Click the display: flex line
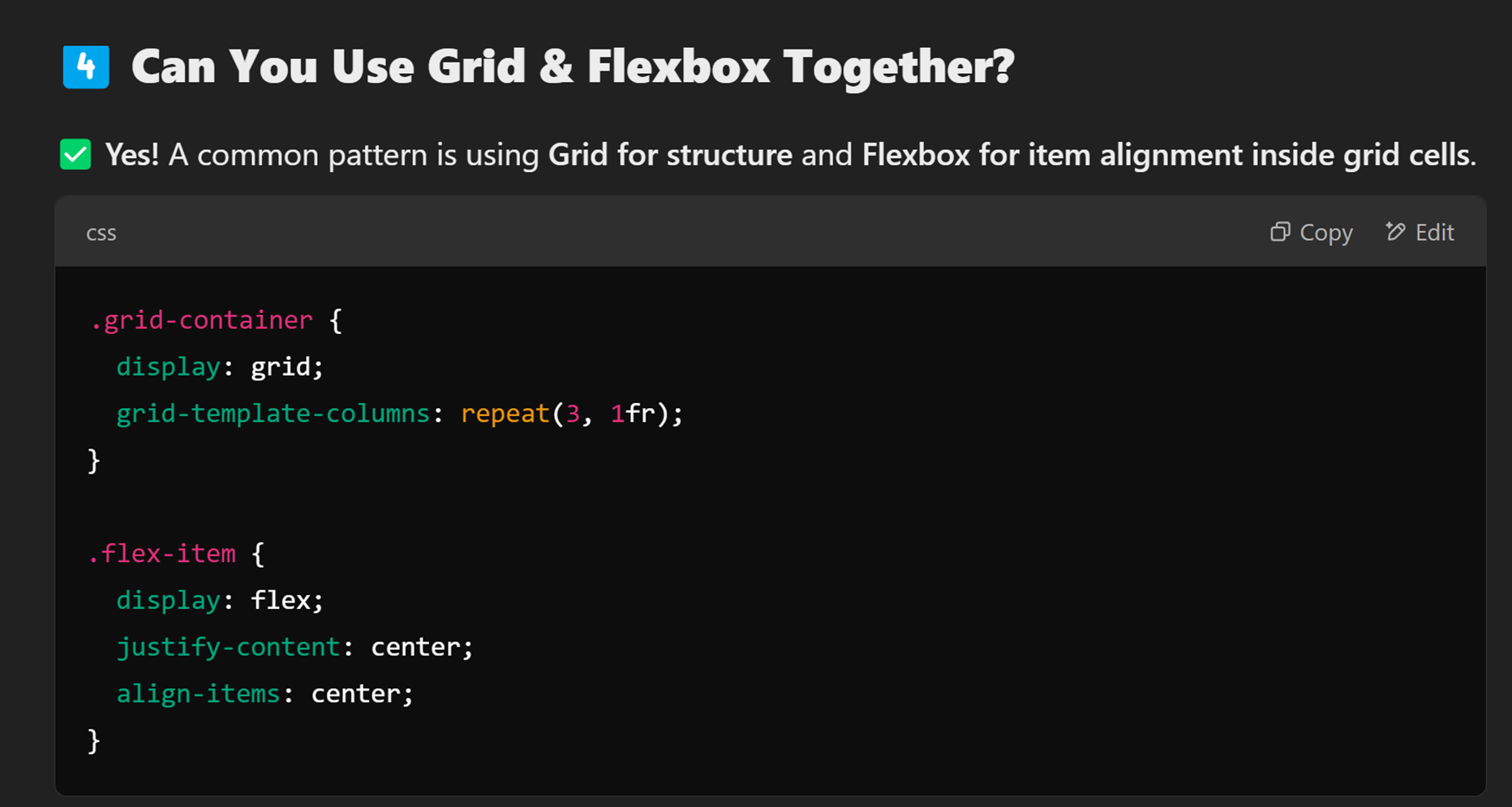Image resolution: width=1512 pixels, height=807 pixels. pyautogui.click(x=220, y=601)
